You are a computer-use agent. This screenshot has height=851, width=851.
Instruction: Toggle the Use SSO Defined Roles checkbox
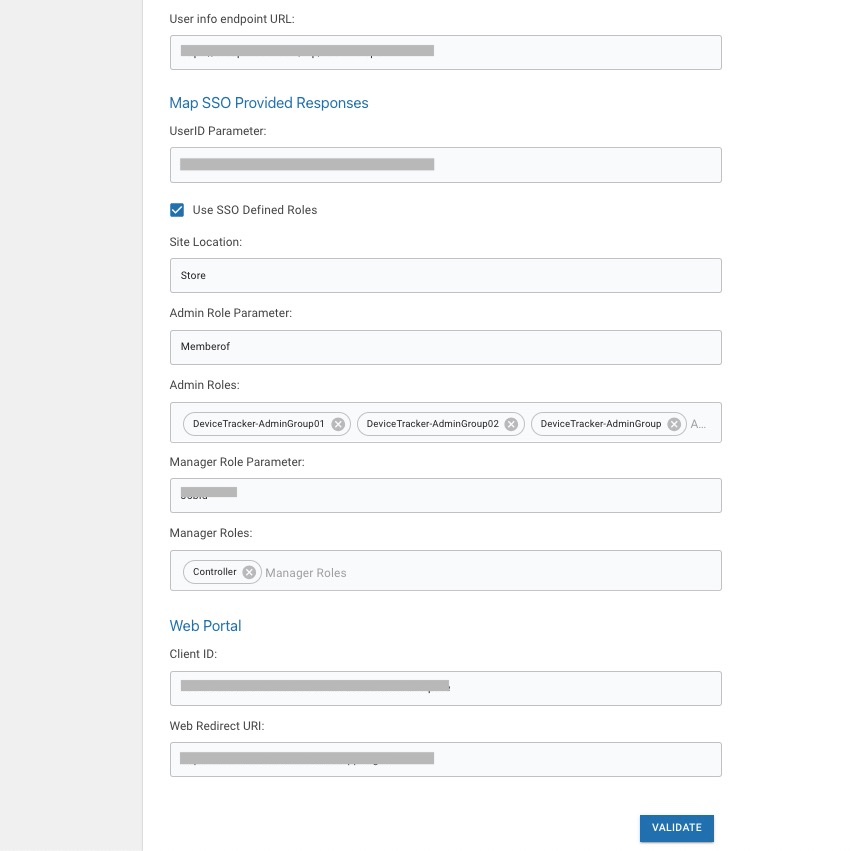pyautogui.click(x=177, y=210)
